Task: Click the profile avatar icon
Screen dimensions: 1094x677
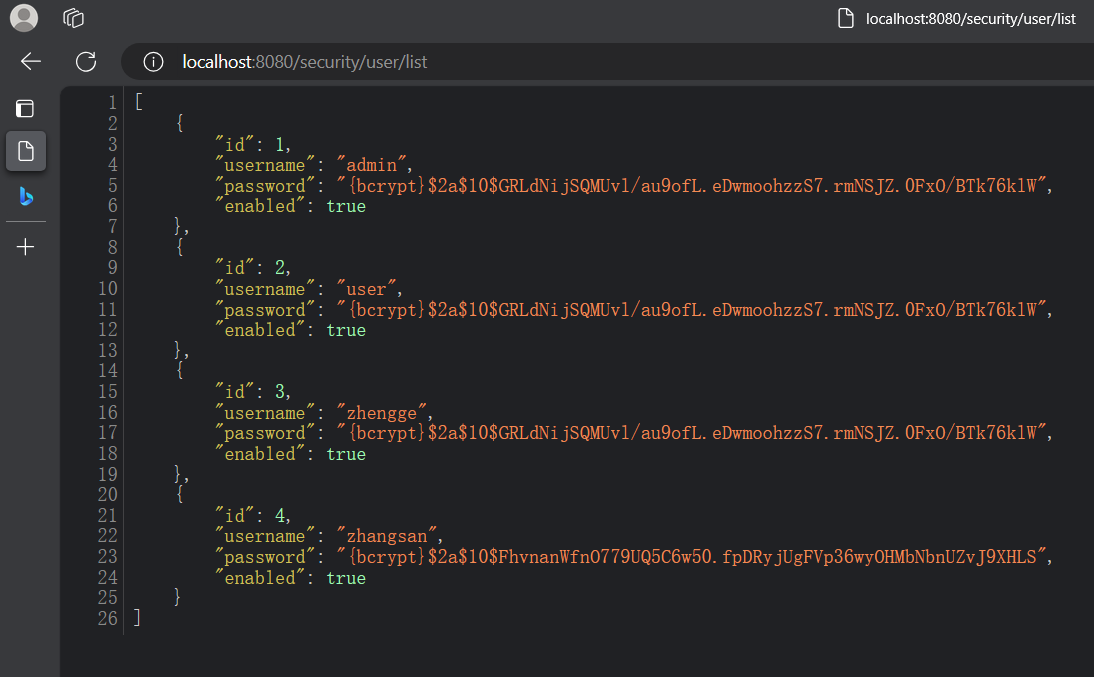Action: [24, 18]
